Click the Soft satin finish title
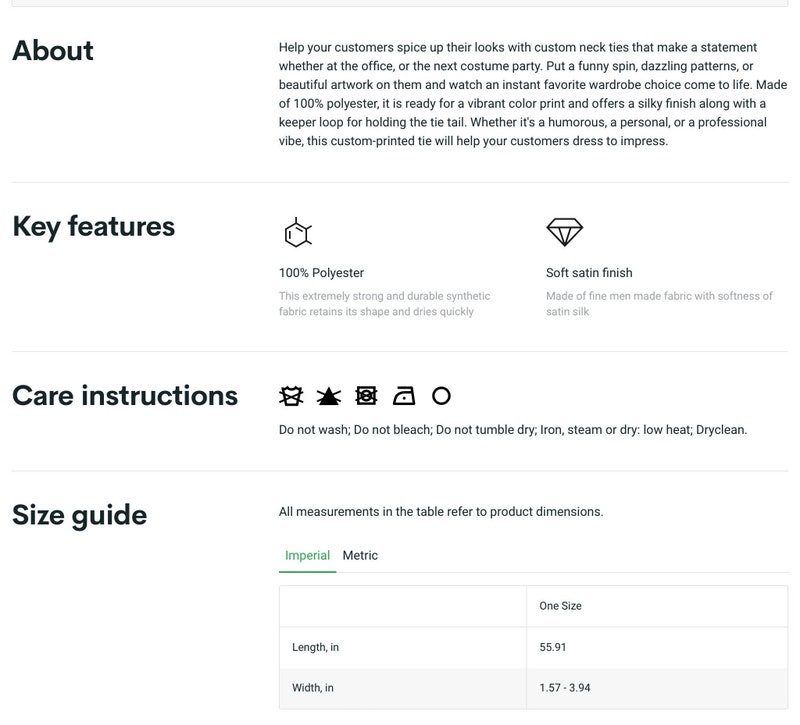800x725 pixels. (x=589, y=272)
